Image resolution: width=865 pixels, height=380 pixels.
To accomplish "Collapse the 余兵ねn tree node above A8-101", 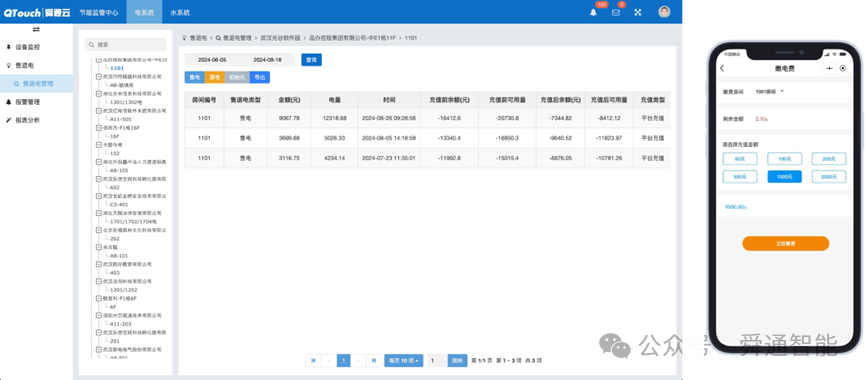I will coord(99,247).
